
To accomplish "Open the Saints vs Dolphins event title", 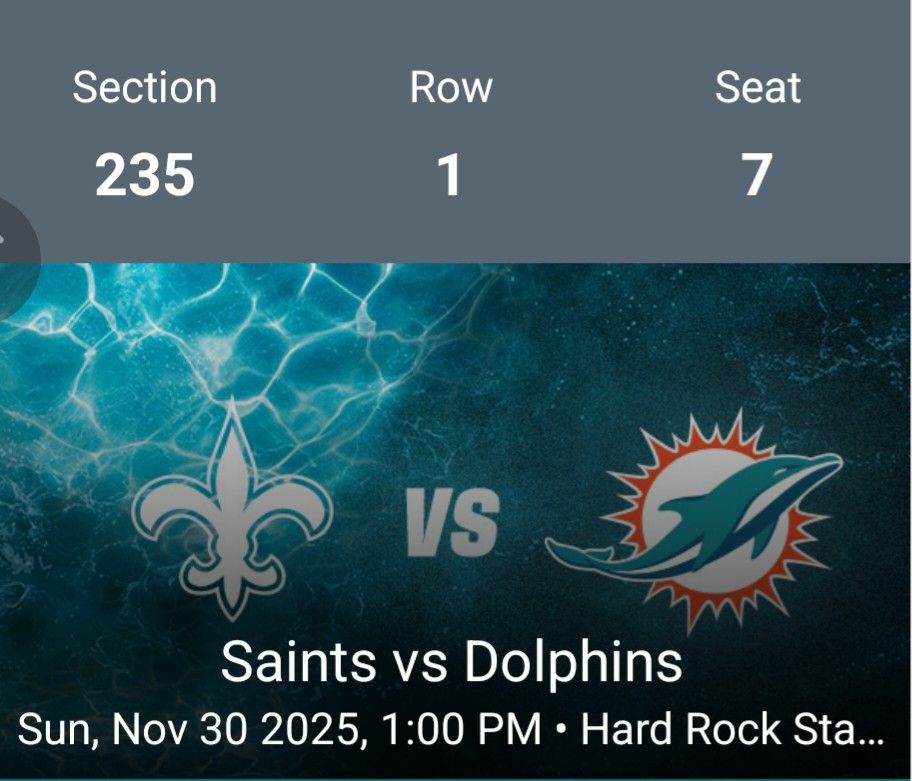I will coord(455,662).
